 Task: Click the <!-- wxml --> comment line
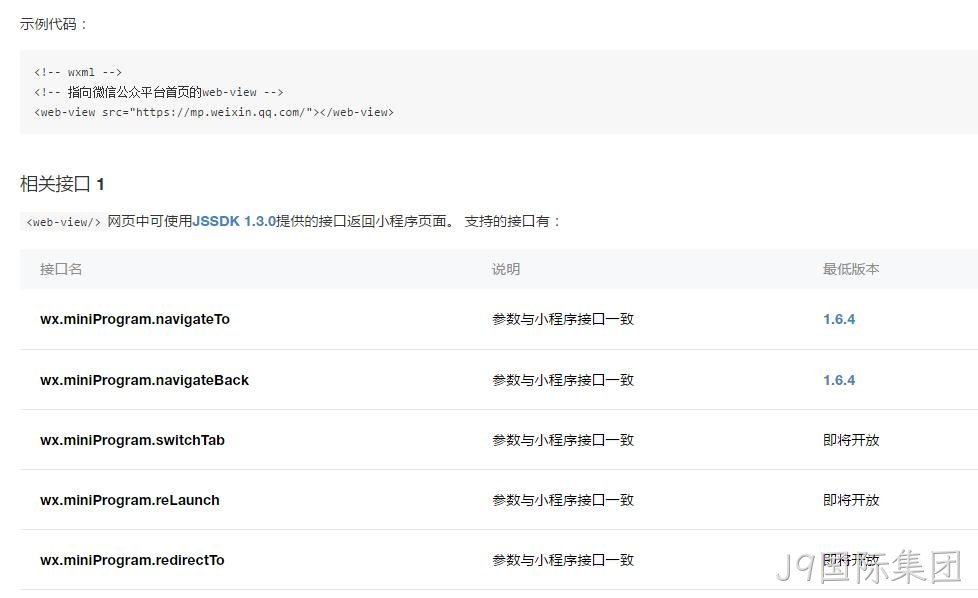tap(78, 72)
